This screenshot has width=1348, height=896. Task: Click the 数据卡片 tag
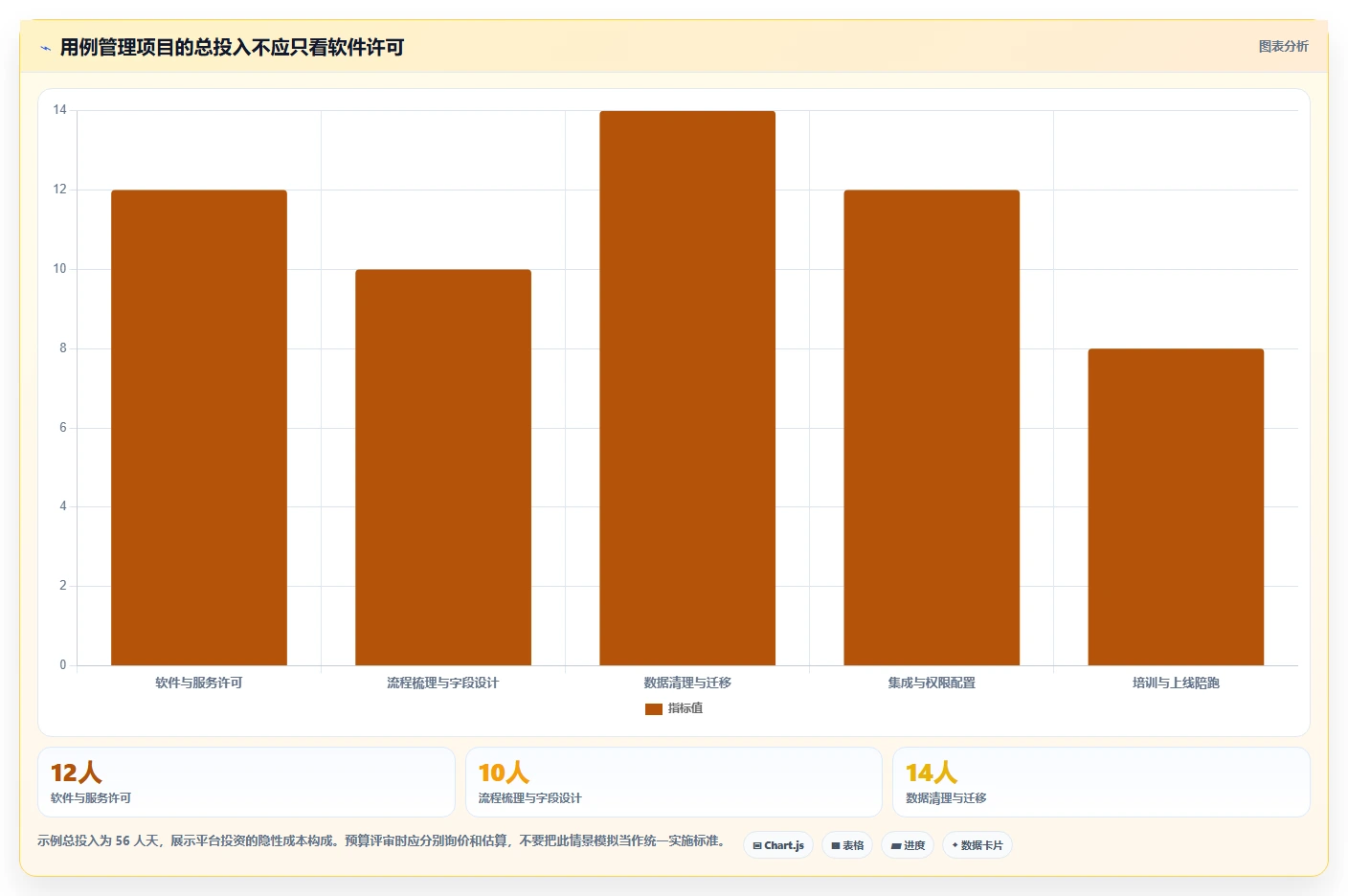click(x=977, y=845)
